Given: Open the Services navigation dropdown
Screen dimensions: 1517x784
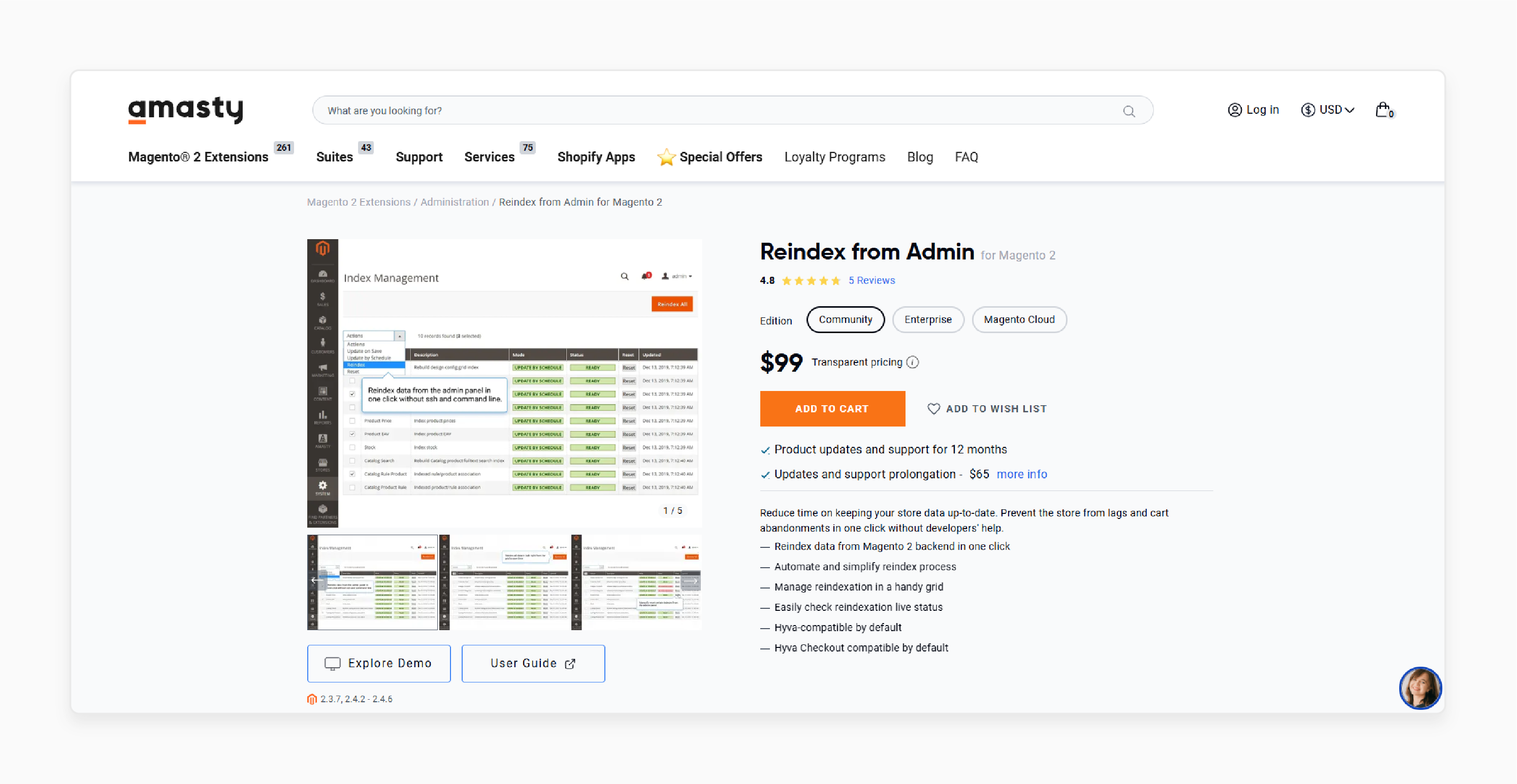Looking at the screenshot, I should pyautogui.click(x=490, y=157).
